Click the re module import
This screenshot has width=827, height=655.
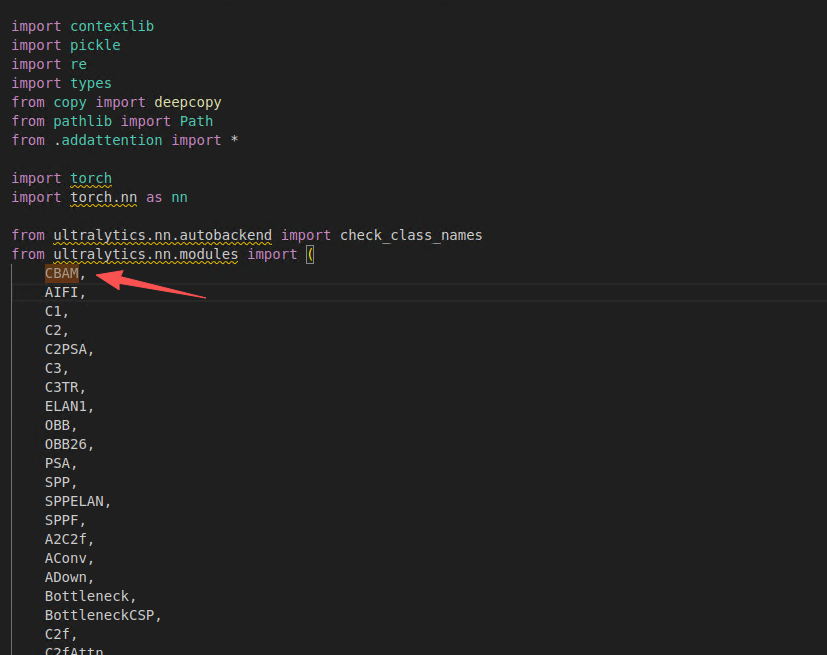(78, 64)
